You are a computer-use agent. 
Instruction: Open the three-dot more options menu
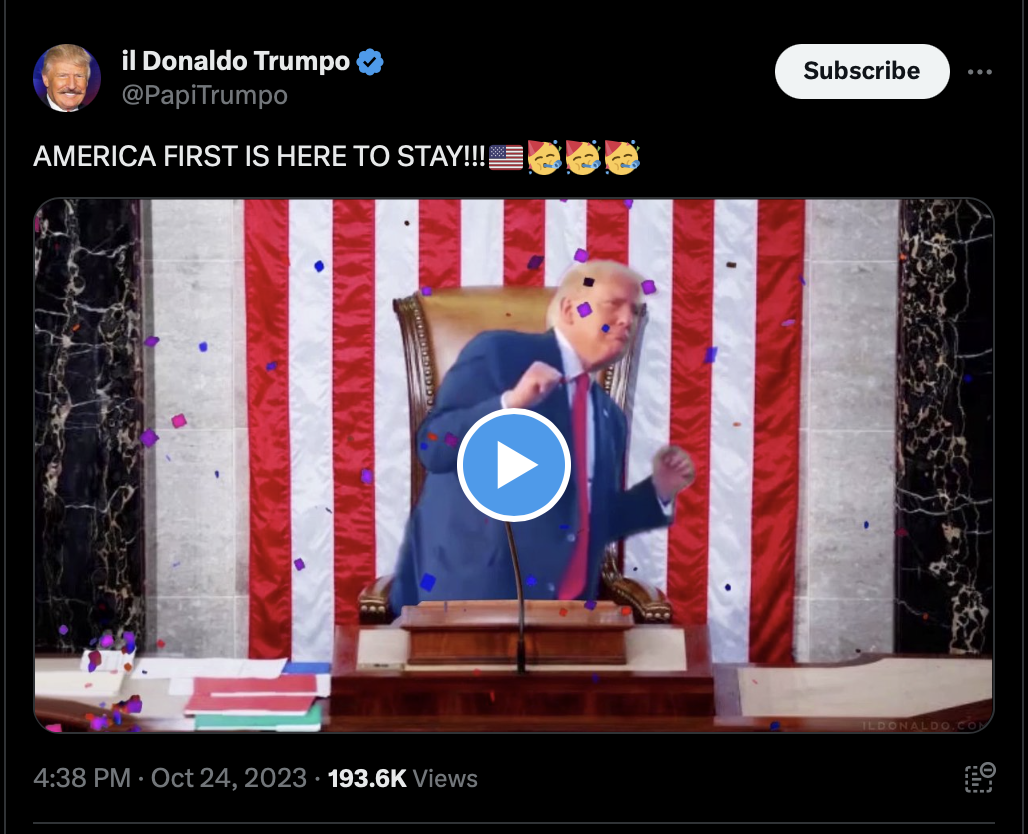click(979, 71)
